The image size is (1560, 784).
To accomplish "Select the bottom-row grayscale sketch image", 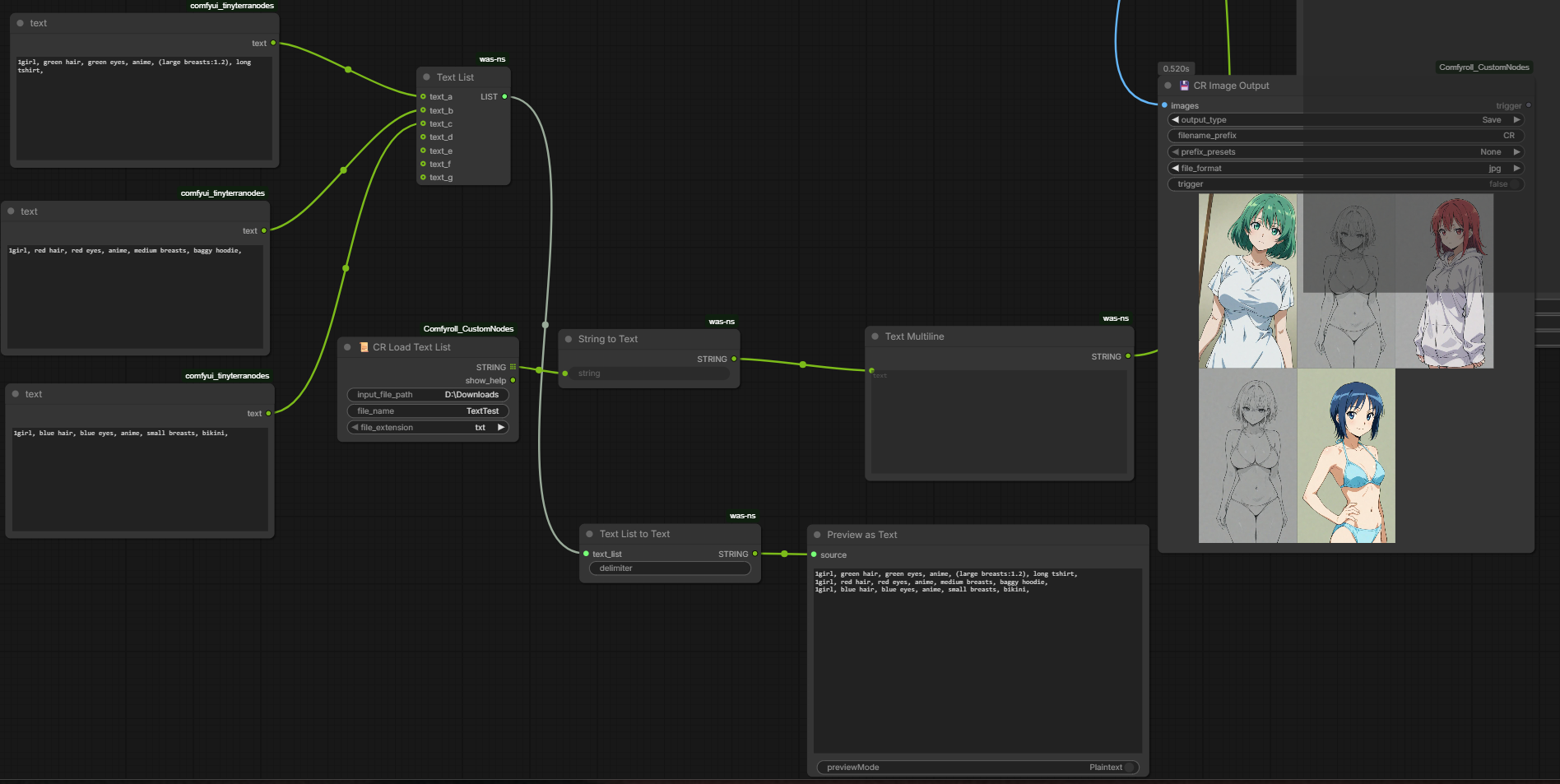I will [x=1247, y=456].
